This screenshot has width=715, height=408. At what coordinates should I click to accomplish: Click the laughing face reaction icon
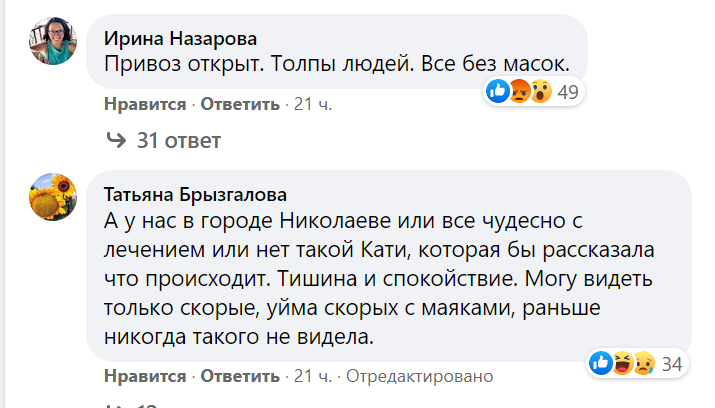[622, 364]
